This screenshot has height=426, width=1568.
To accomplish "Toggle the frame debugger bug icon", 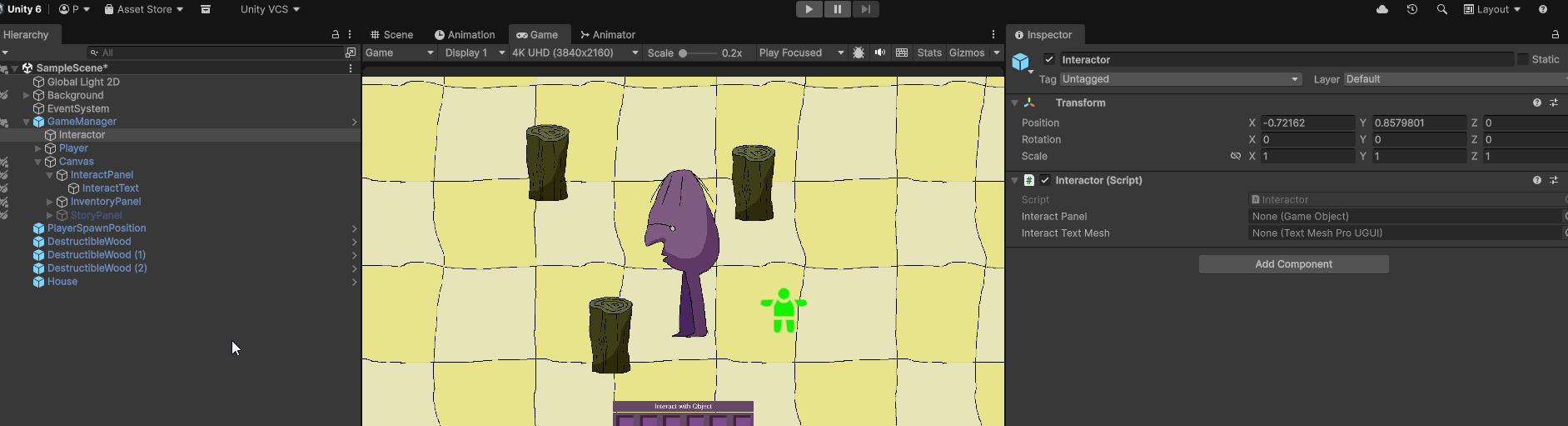I will pyautogui.click(x=859, y=53).
